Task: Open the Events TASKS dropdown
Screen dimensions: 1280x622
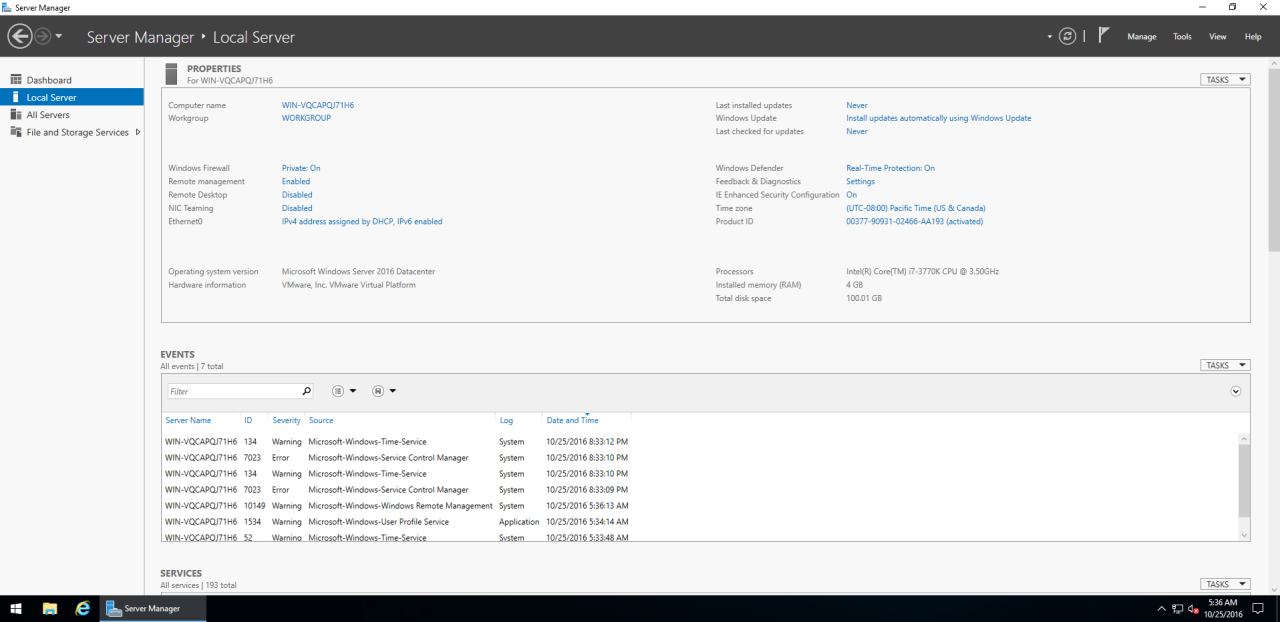Action: pyautogui.click(x=1226, y=365)
